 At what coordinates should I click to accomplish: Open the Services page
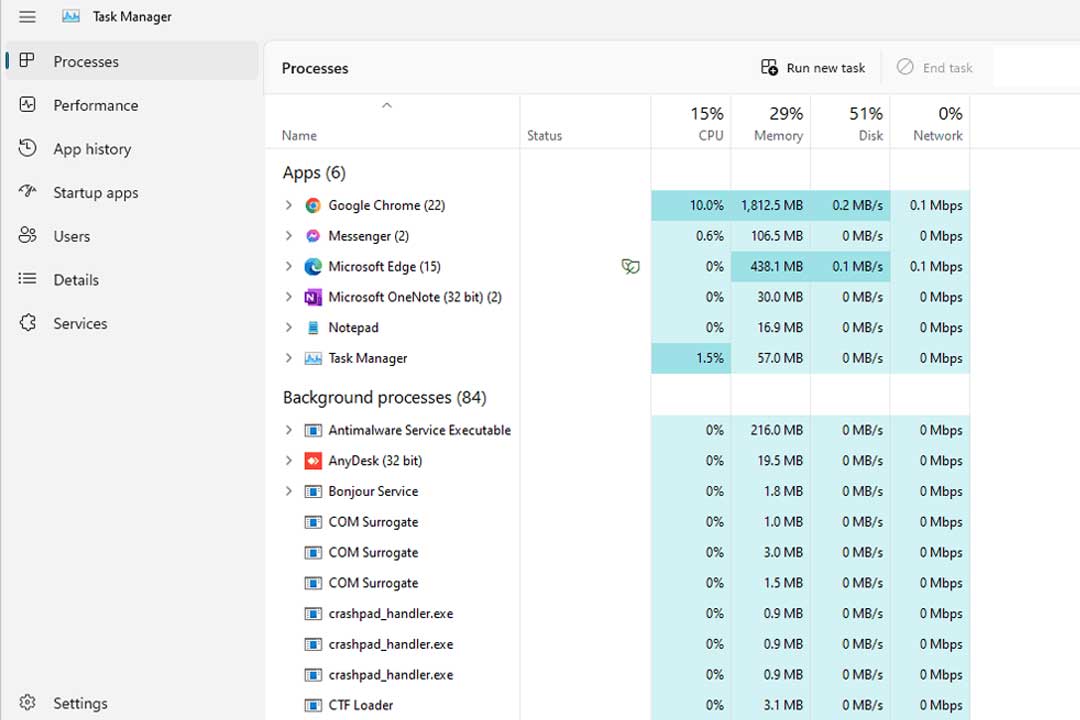click(132, 323)
